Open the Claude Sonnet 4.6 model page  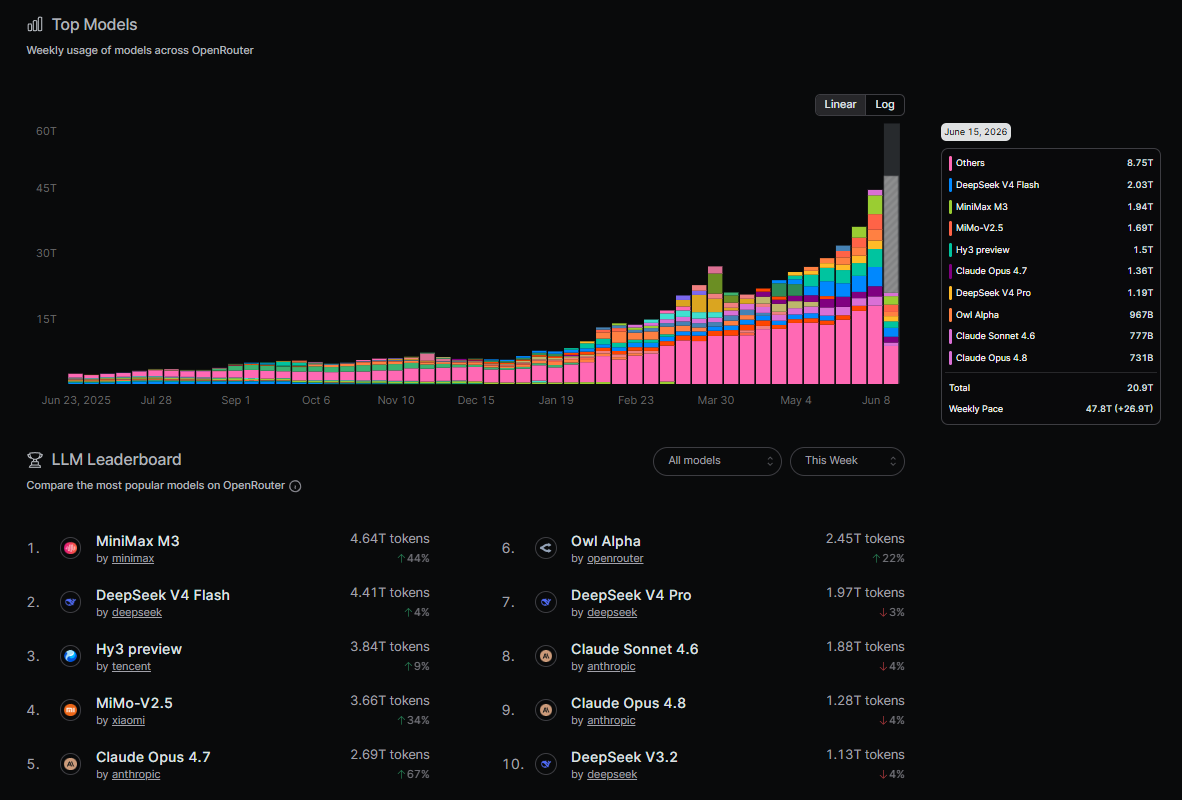click(x=635, y=649)
